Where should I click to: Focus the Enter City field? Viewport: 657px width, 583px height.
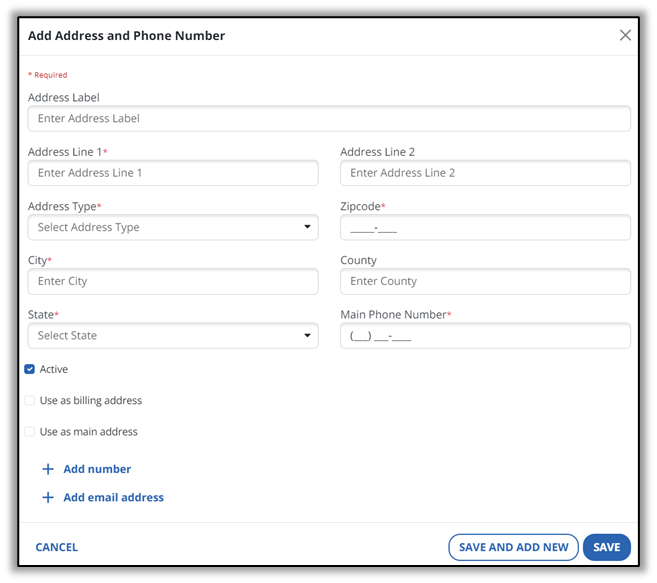click(x=173, y=281)
